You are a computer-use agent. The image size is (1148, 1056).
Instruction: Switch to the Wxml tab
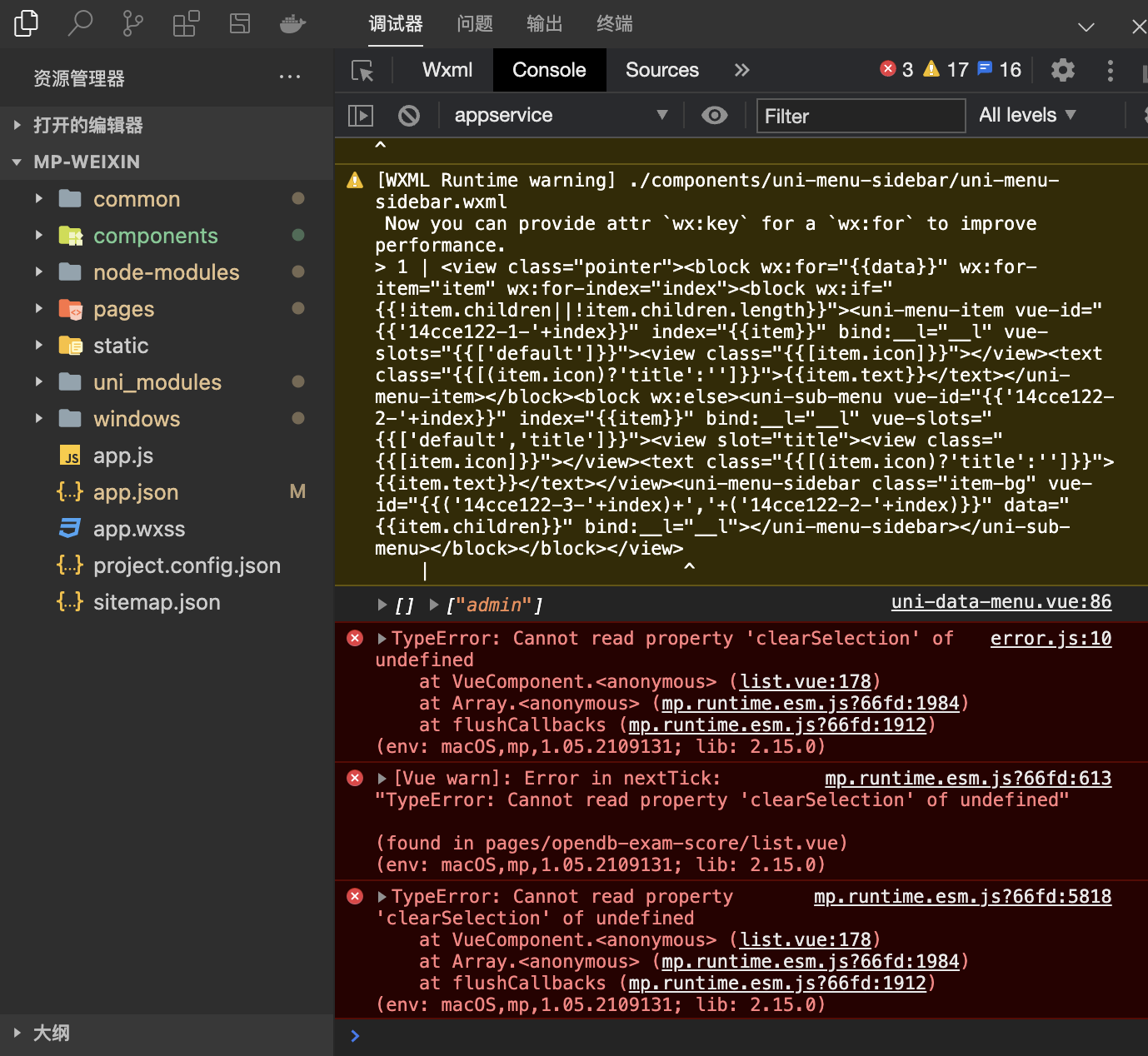(x=447, y=70)
